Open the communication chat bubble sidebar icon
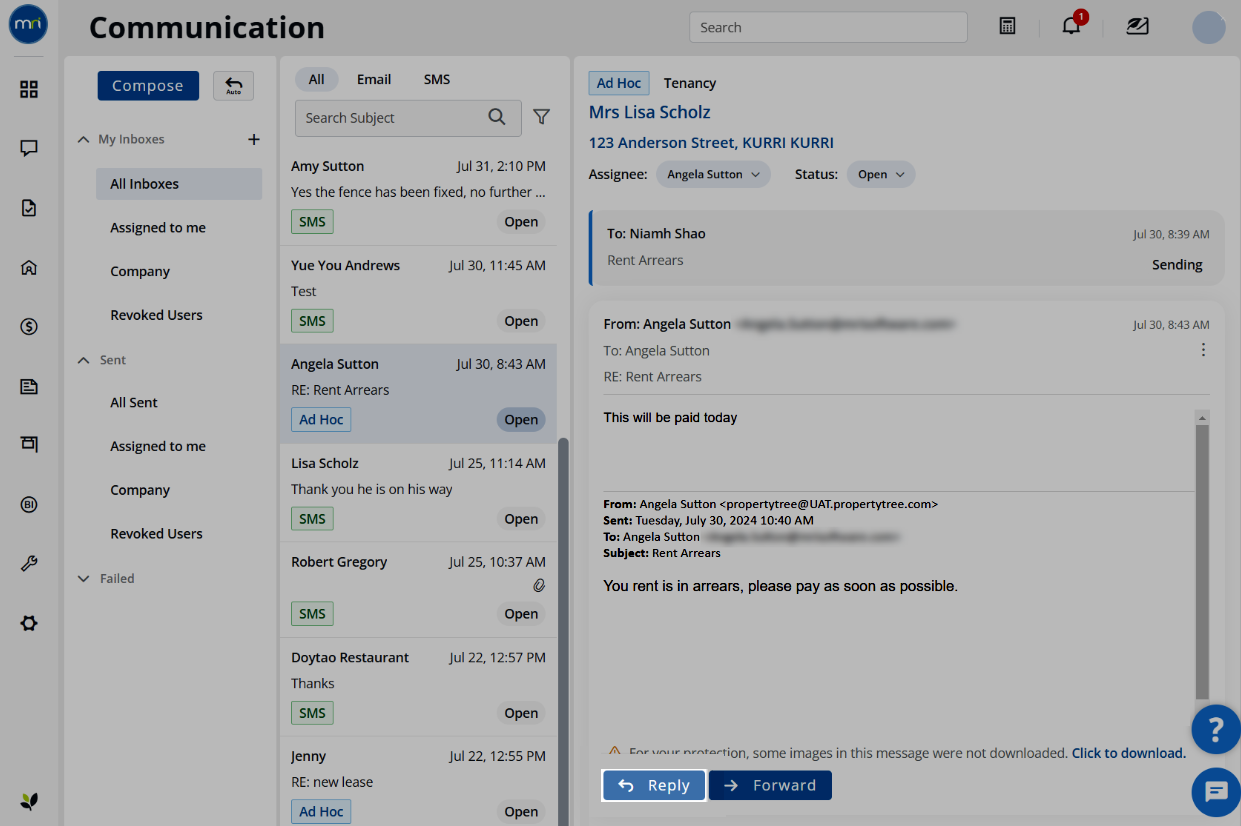Image resolution: width=1241 pixels, height=826 pixels. click(29, 149)
